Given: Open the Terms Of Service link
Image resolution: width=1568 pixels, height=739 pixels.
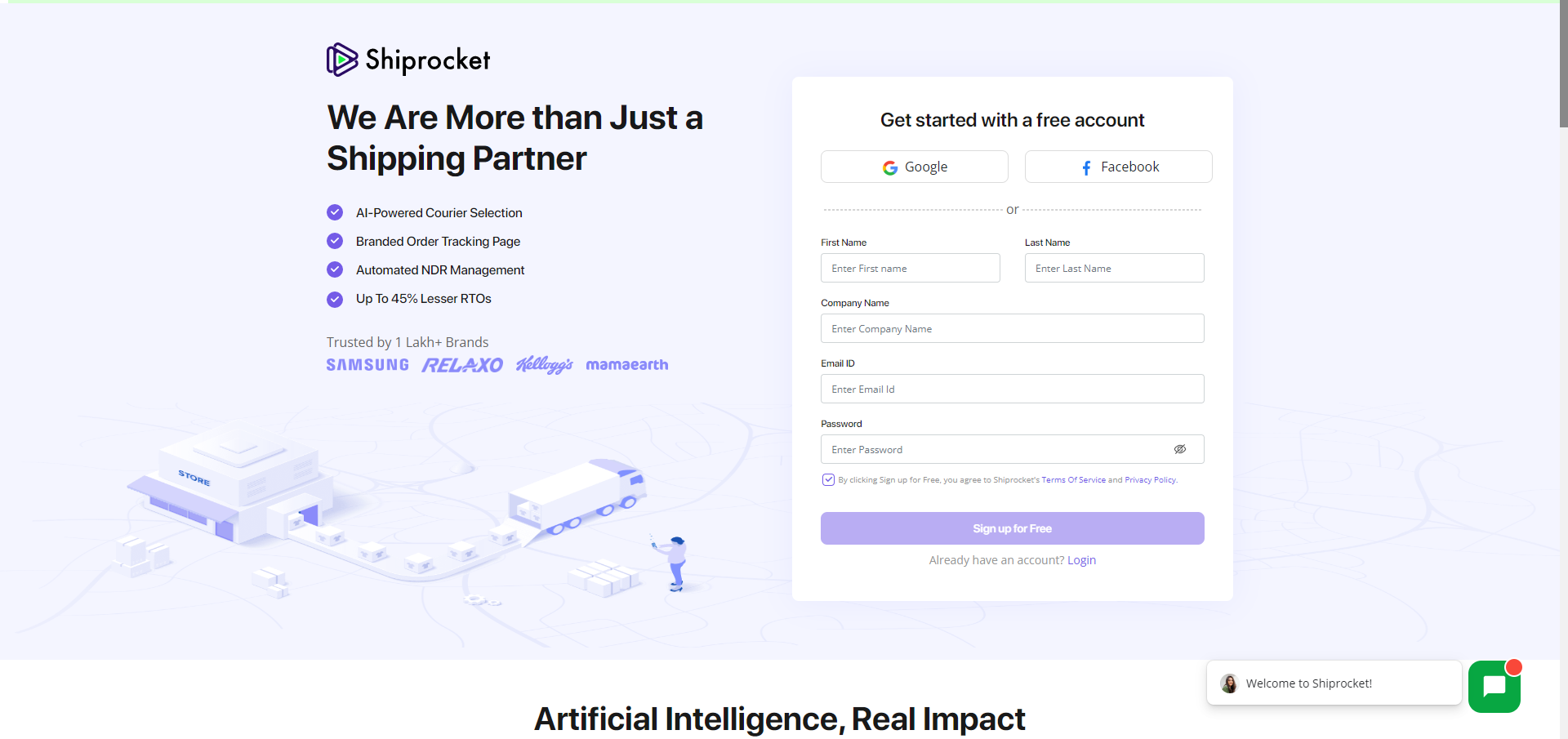Looking at the screenshot, I should (x=1074, y=479).
